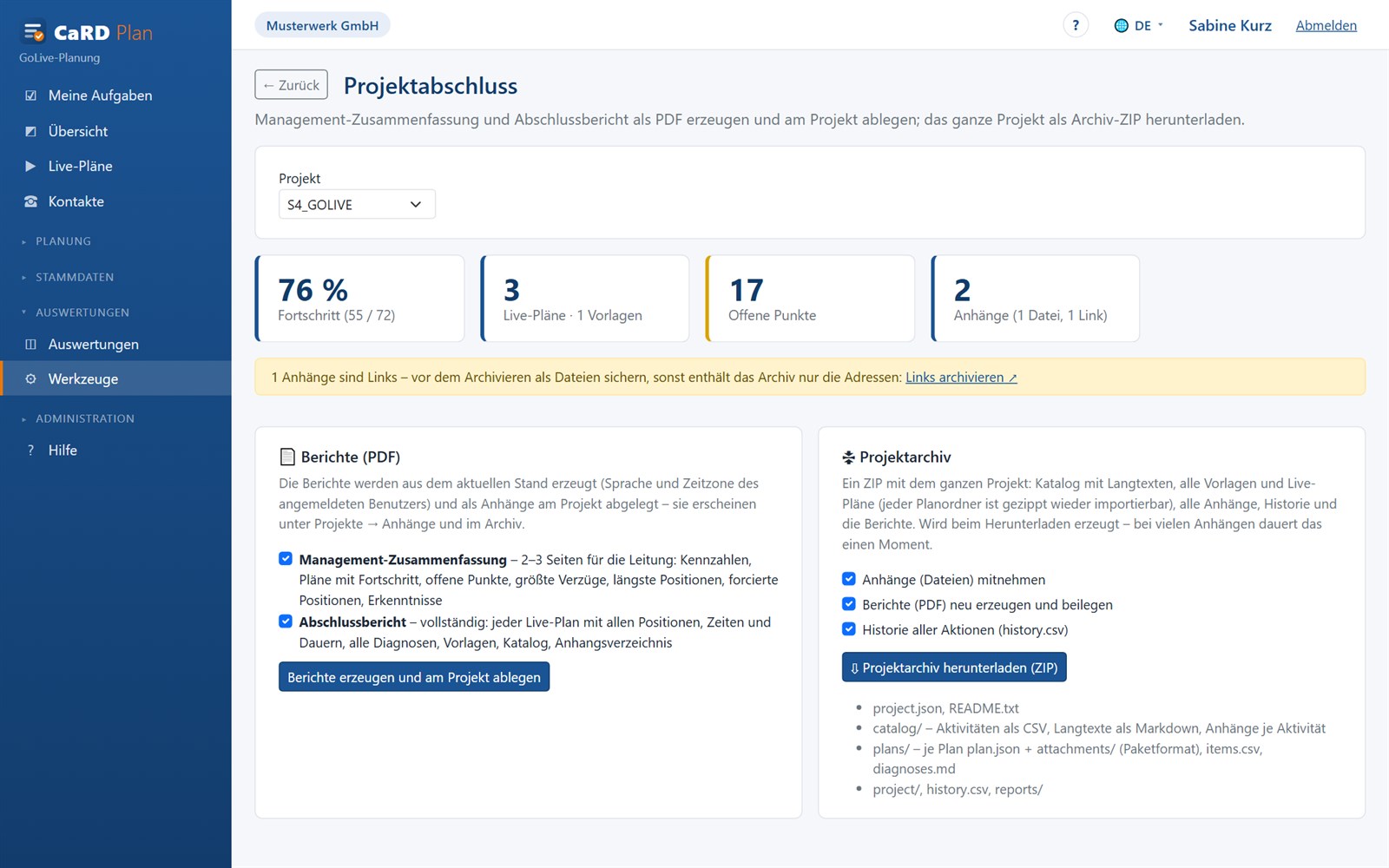
Task: Open Hilfe in the sidebar
Action: coord(115,450)
